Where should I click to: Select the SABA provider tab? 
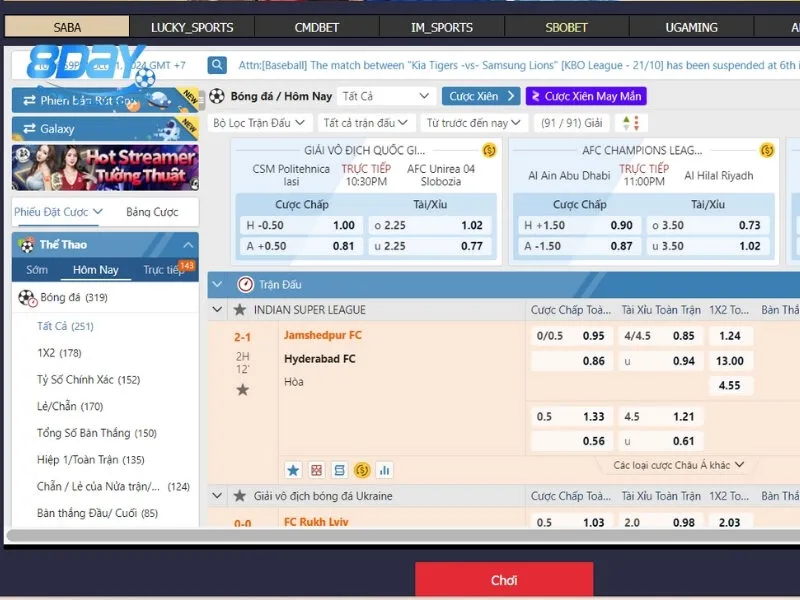pos(67,27)
